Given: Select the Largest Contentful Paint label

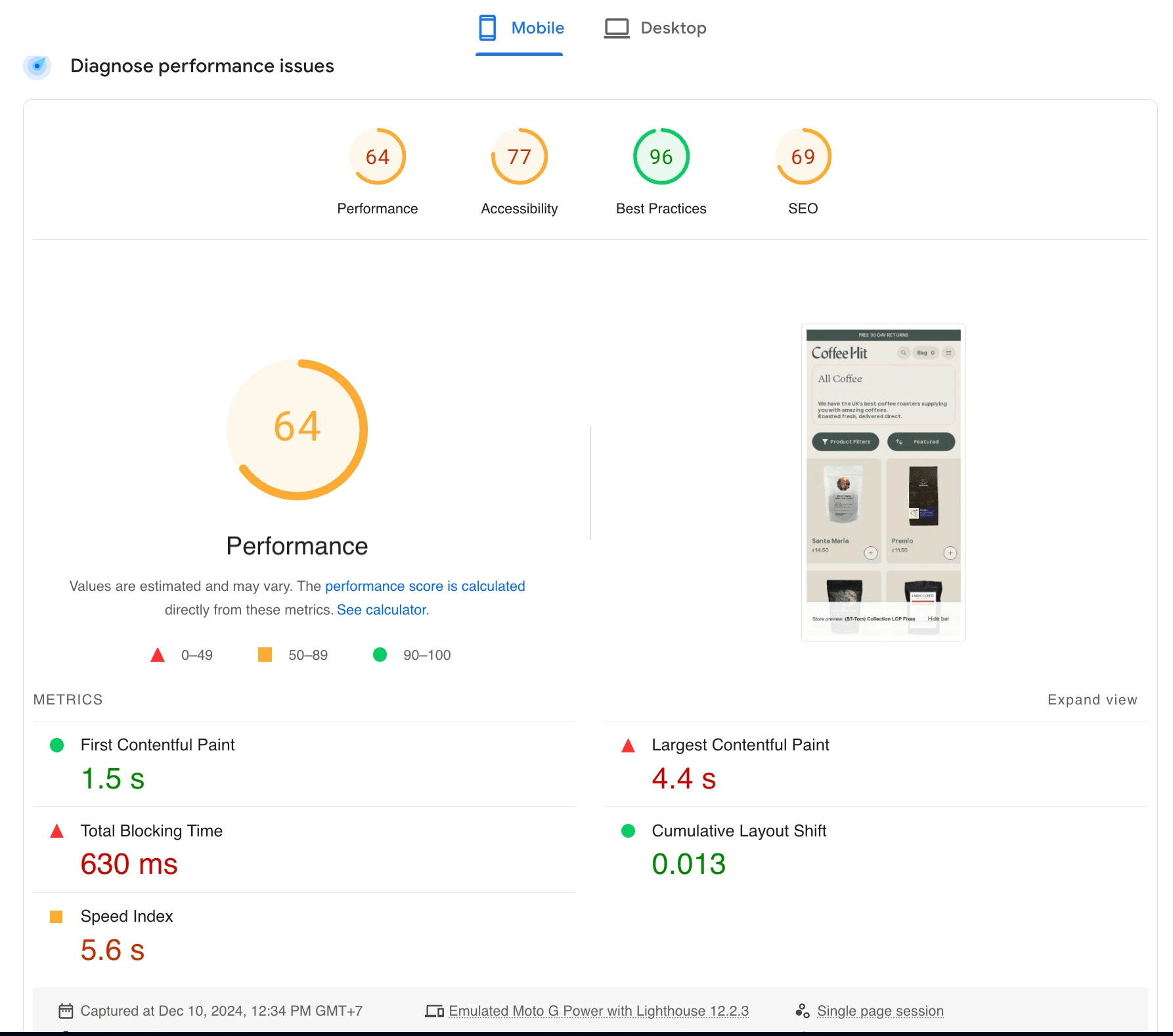Looking at the screenshot, I should click(x=740, y=745).
